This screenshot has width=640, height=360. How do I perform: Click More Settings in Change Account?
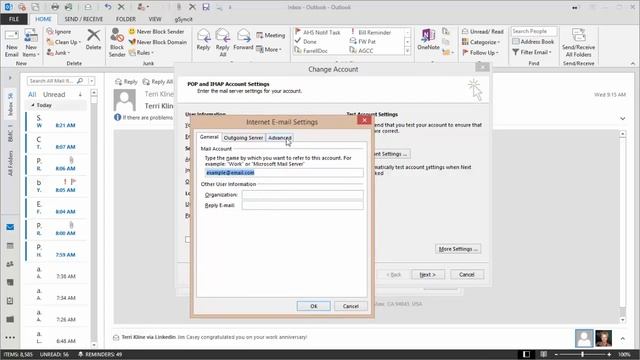458,249
